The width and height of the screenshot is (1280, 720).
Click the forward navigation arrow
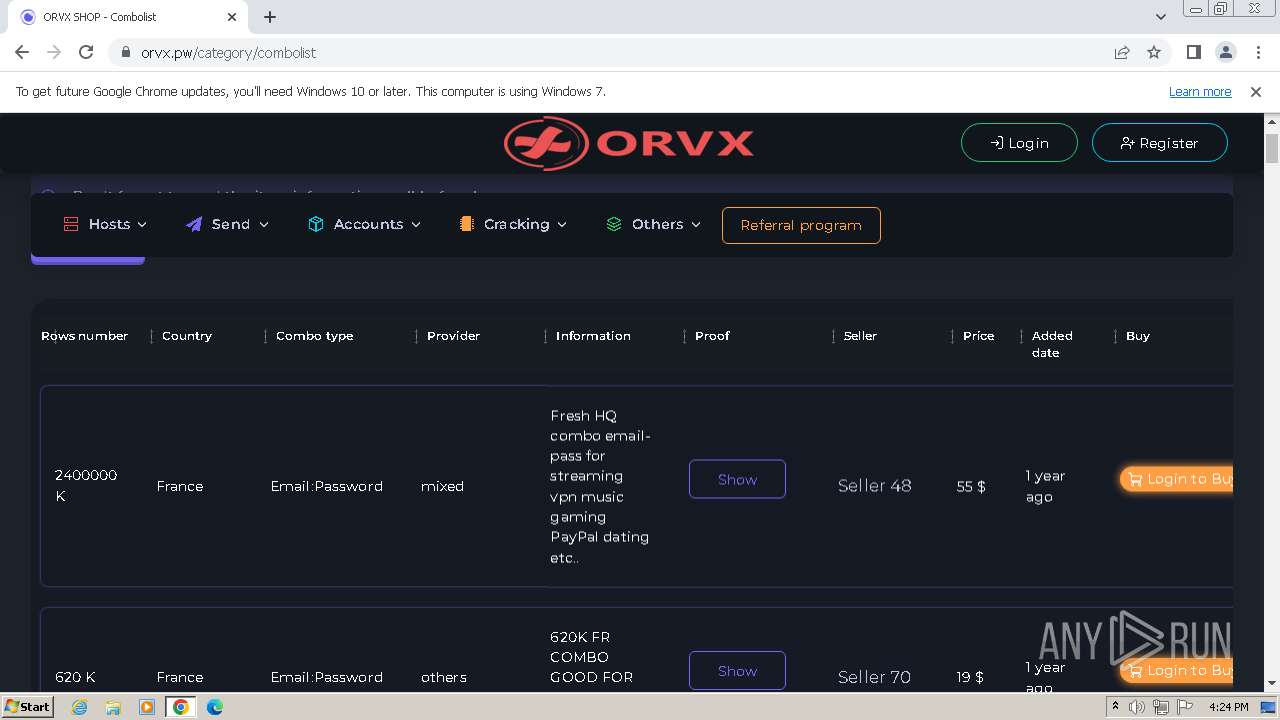[x=54, y=52]
